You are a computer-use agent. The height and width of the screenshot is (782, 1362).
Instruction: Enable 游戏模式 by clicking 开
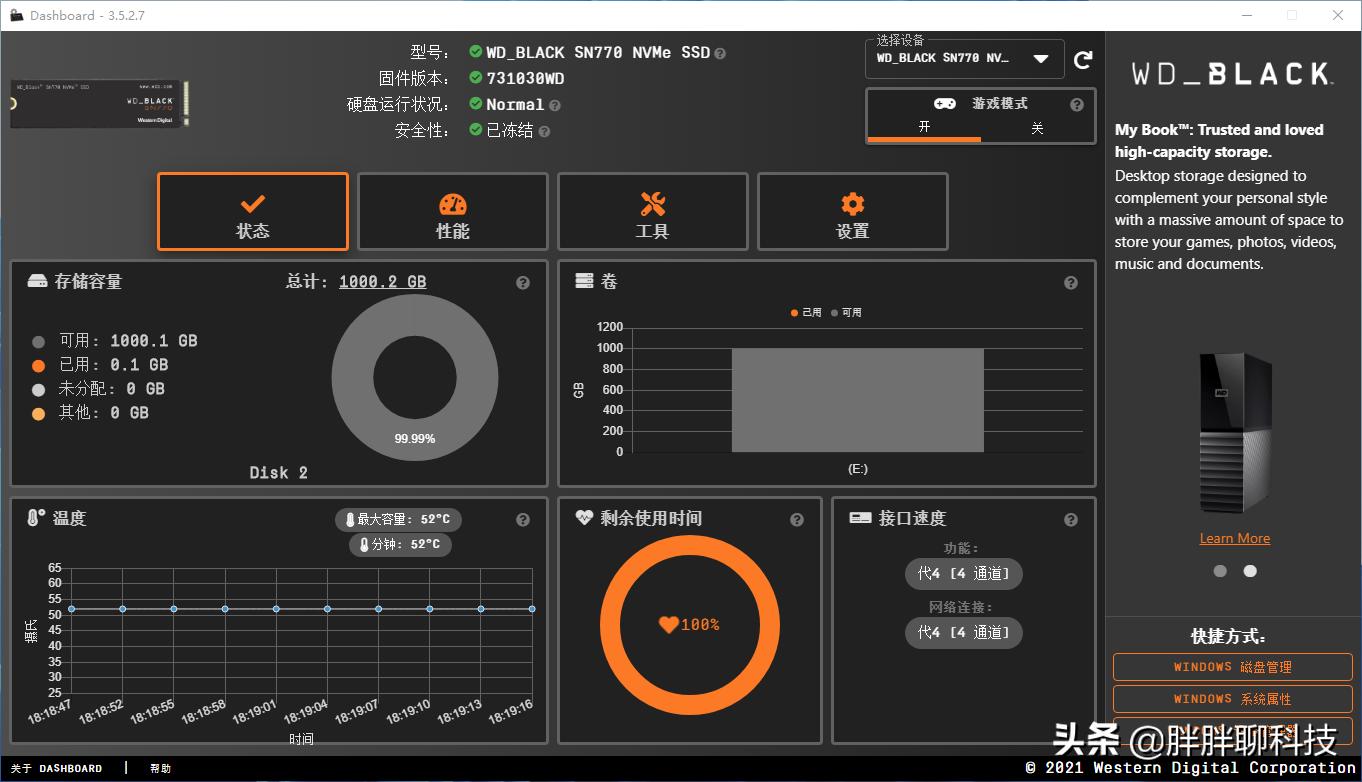(922, 128)
